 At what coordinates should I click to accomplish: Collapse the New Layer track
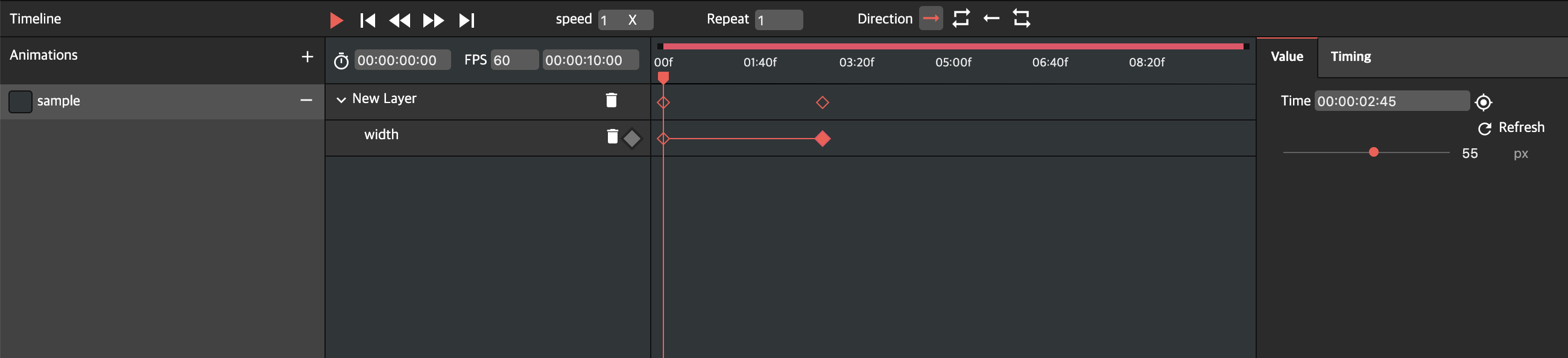[341, 99]
